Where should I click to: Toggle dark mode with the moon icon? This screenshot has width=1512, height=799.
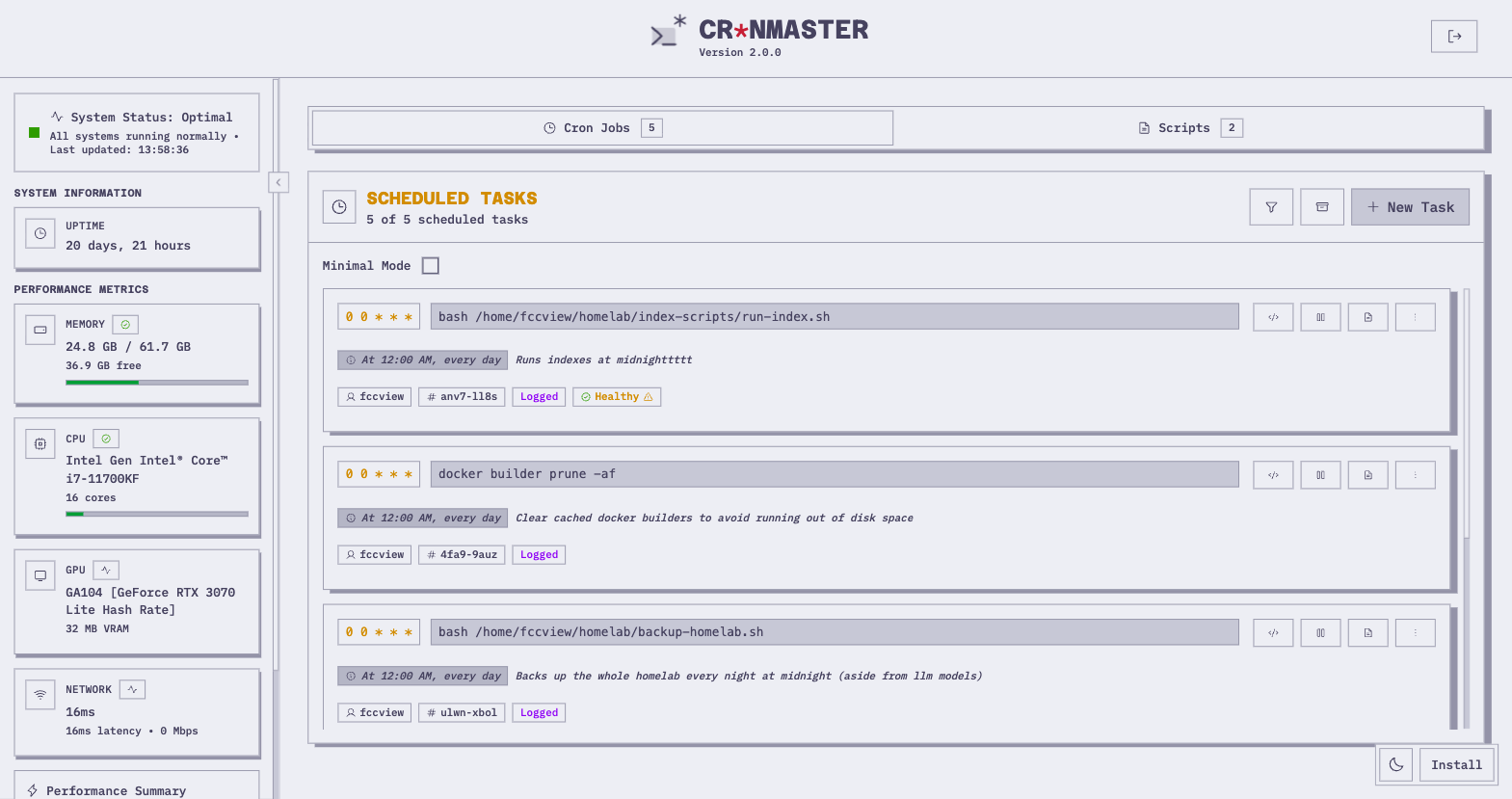1396,765
